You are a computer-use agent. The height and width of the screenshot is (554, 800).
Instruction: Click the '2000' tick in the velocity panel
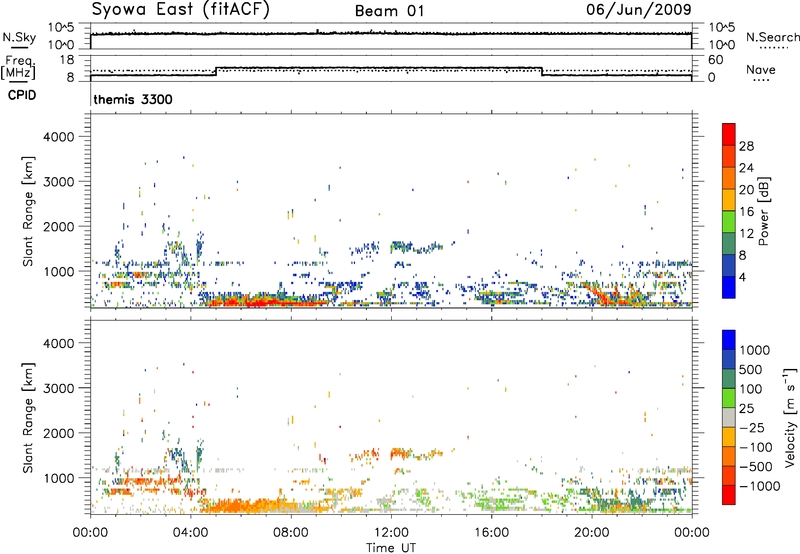click(x=59, y=433)
